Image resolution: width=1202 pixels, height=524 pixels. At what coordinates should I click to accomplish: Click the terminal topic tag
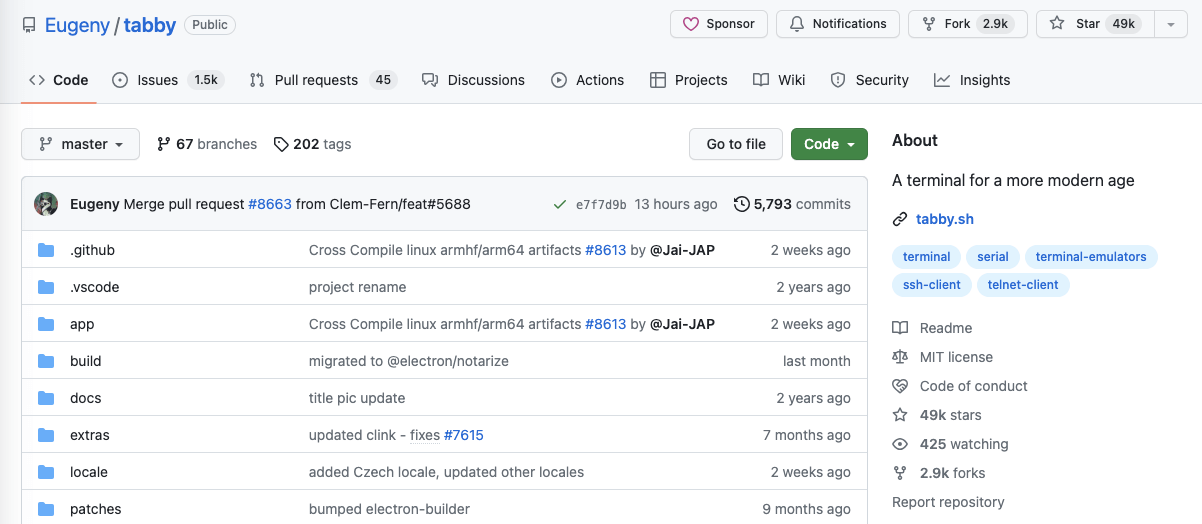pos(926,257)
